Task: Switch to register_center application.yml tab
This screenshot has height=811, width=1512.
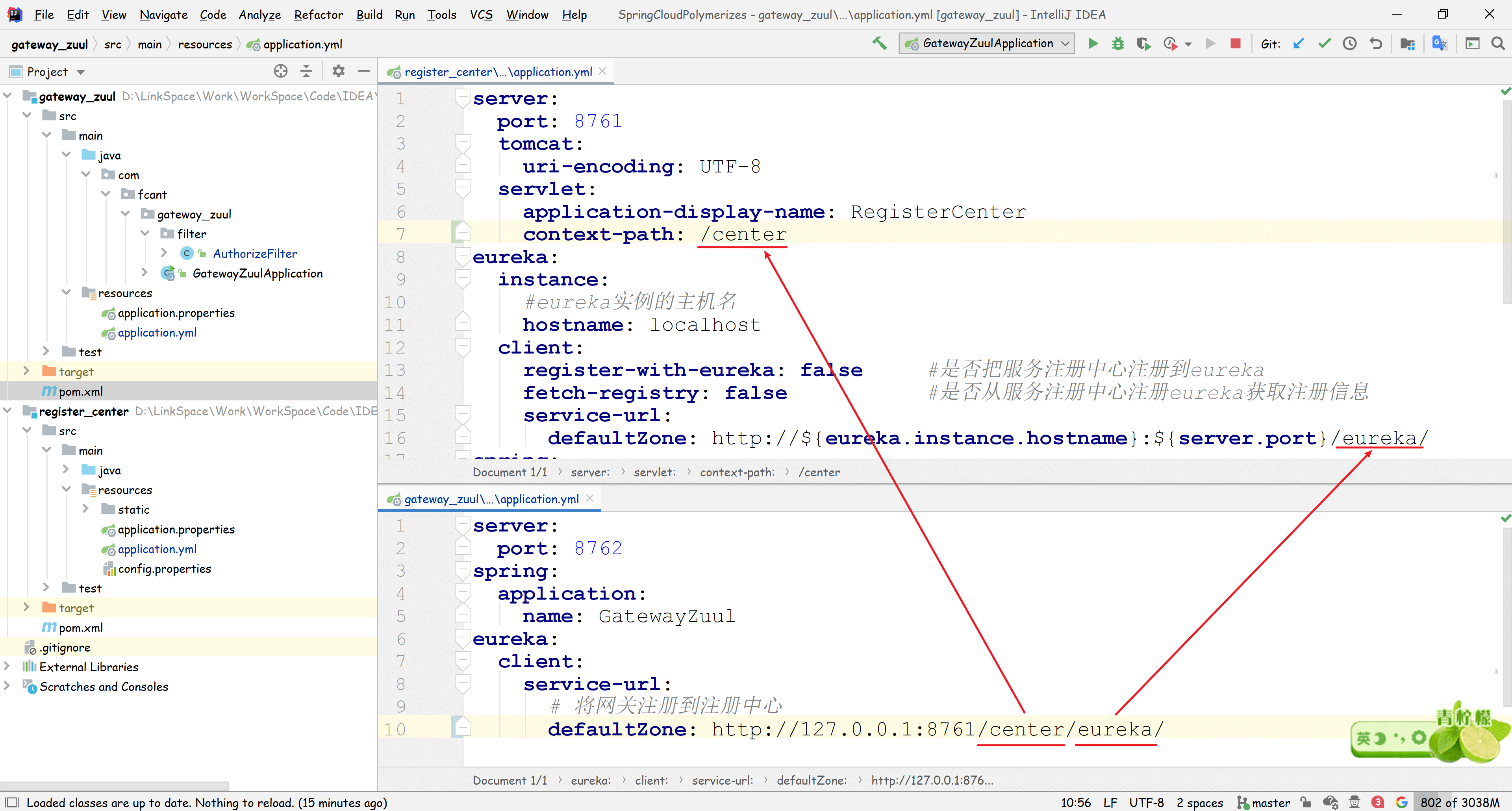Action: [x=497, y=72]
